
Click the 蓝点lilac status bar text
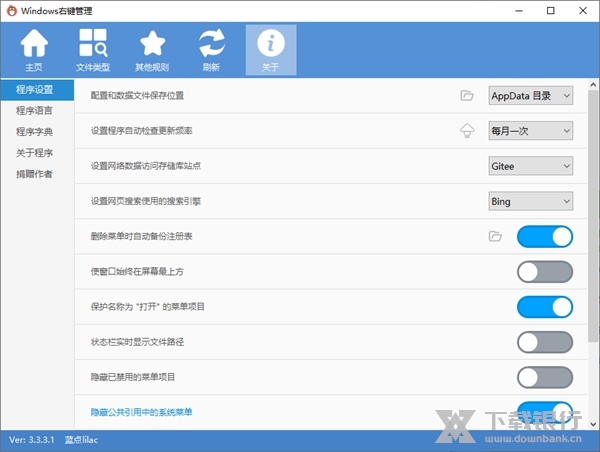(81, 440)
